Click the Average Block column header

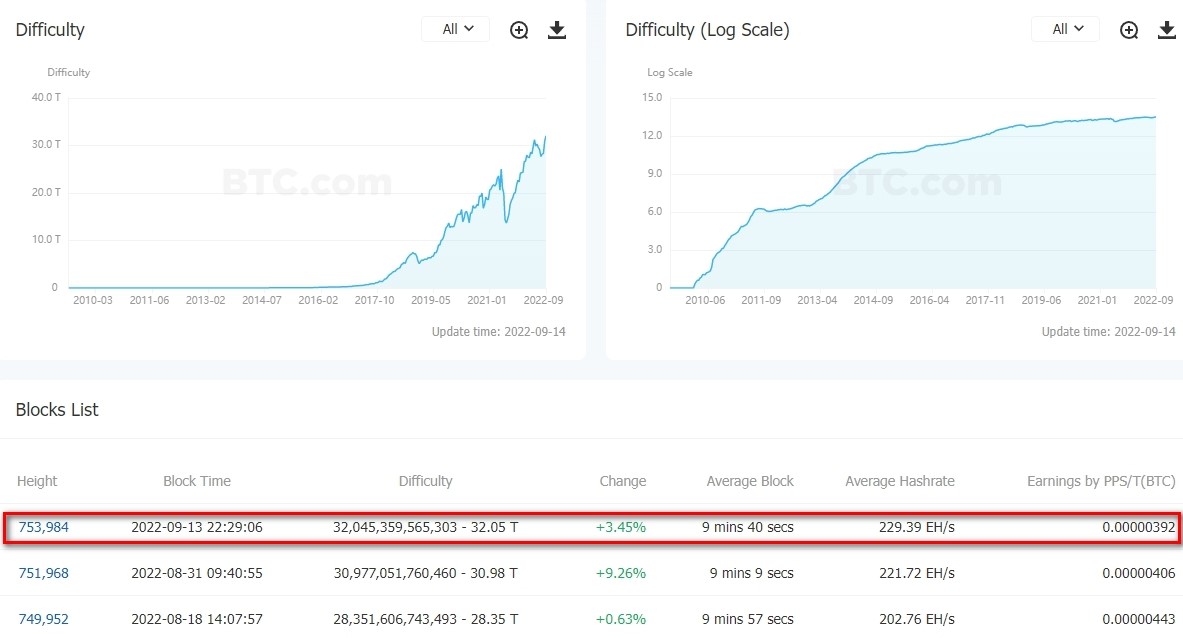[750, 481]
